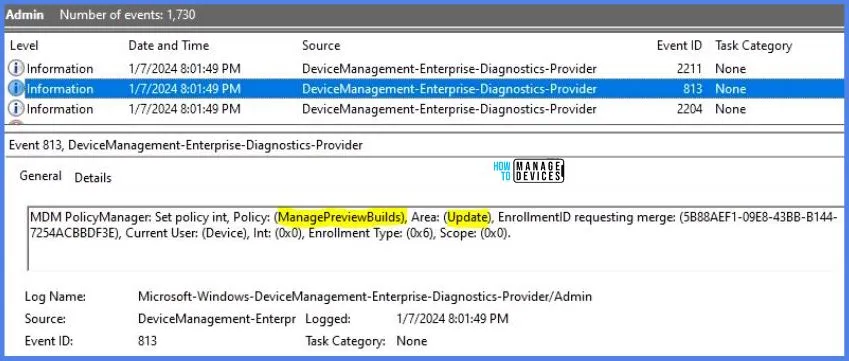Click the enrollment ID 5B88AEF1-09E8-43BB-B144- text
849x361 pixels.
760,216
